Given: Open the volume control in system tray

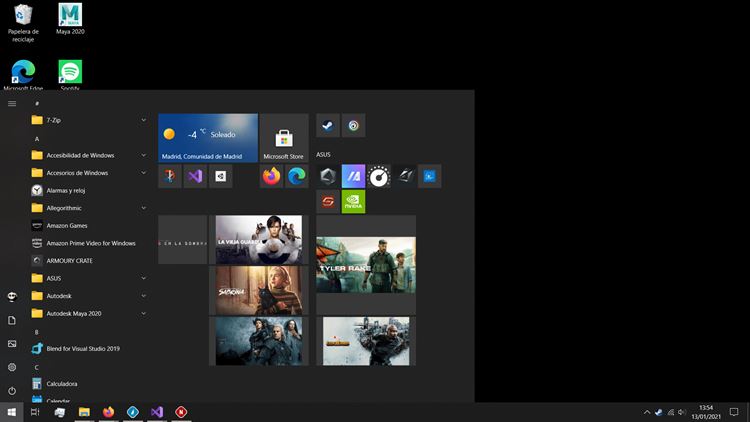Looking at the screenshot, I should coord(682,412).
